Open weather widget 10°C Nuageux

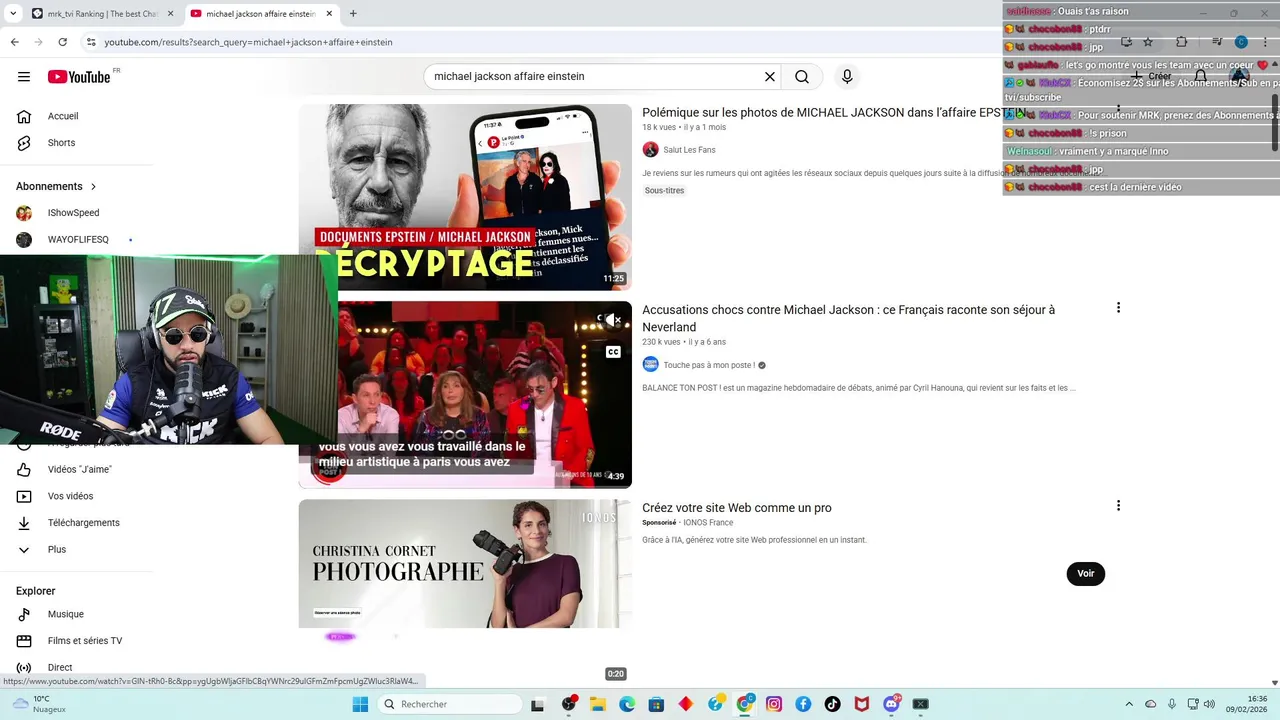click(40, 704)
